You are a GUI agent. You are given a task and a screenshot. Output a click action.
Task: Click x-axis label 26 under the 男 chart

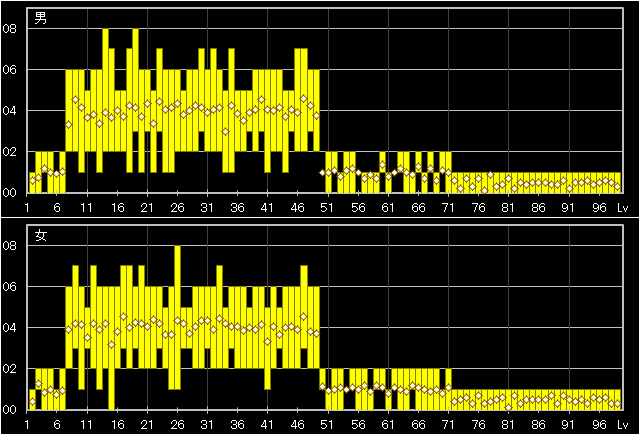coord(177,208)
